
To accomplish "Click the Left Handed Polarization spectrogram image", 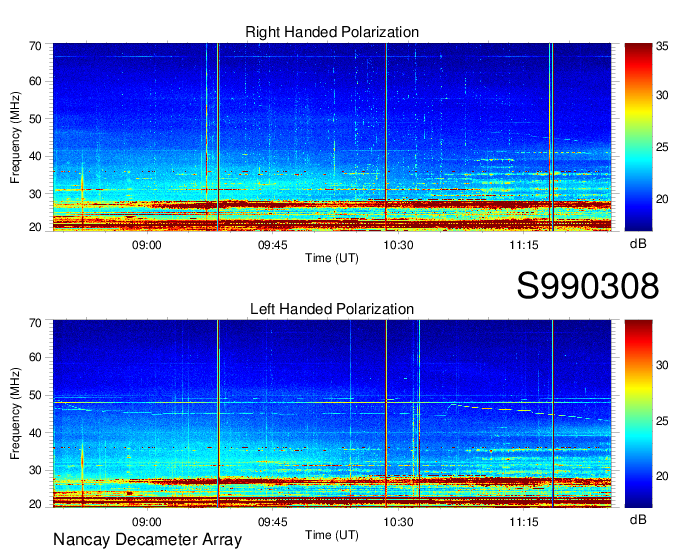I will click(332, 413).
